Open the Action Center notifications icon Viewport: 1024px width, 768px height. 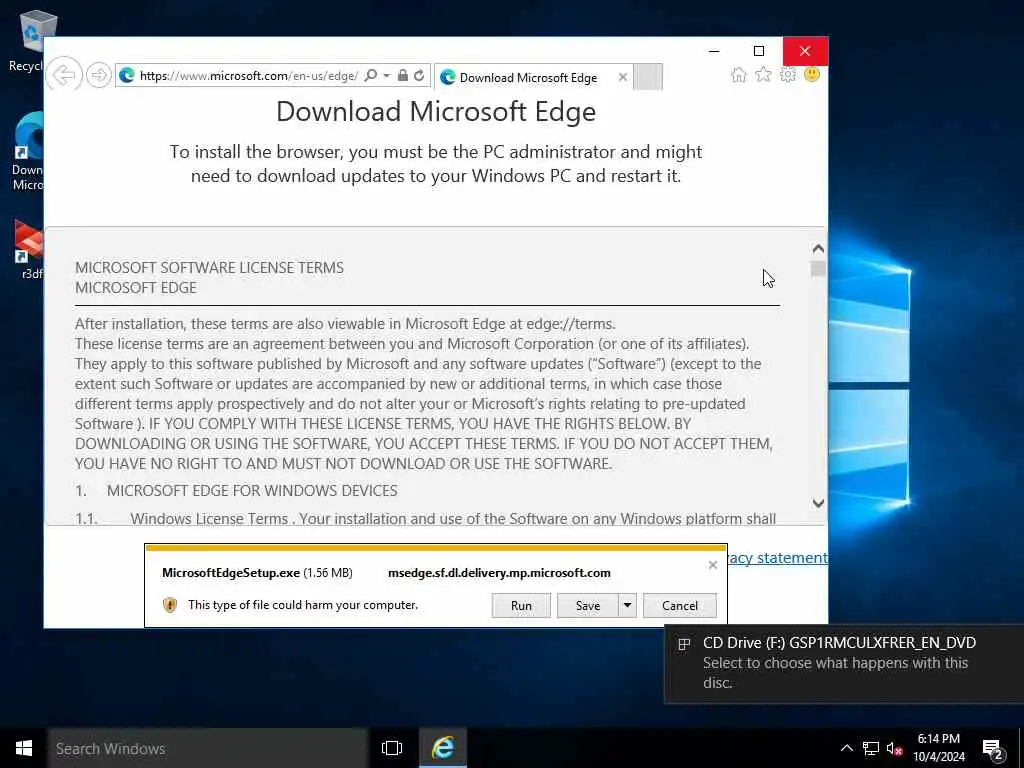(x=993, y=748)
